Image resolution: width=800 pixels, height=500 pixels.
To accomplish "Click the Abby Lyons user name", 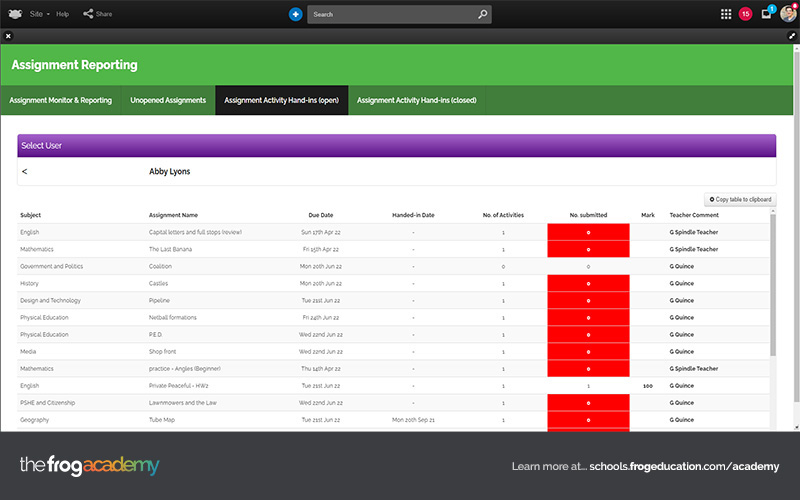I will pos(169,171).
